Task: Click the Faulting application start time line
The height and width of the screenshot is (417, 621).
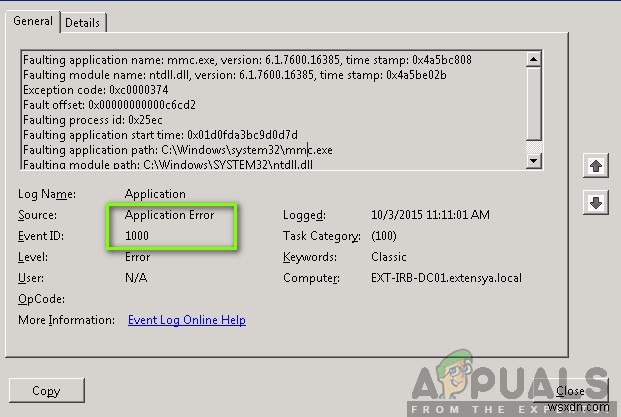Action: pos(160,135)
